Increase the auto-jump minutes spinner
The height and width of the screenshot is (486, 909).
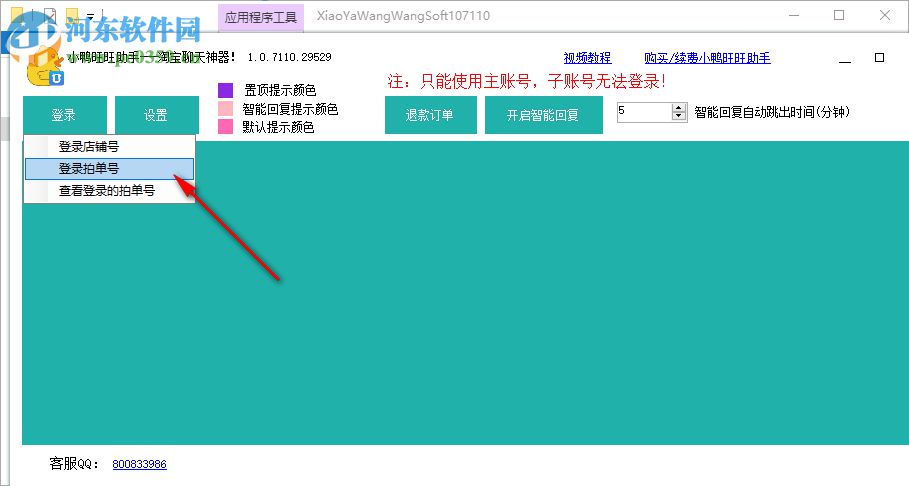point(679,108)
